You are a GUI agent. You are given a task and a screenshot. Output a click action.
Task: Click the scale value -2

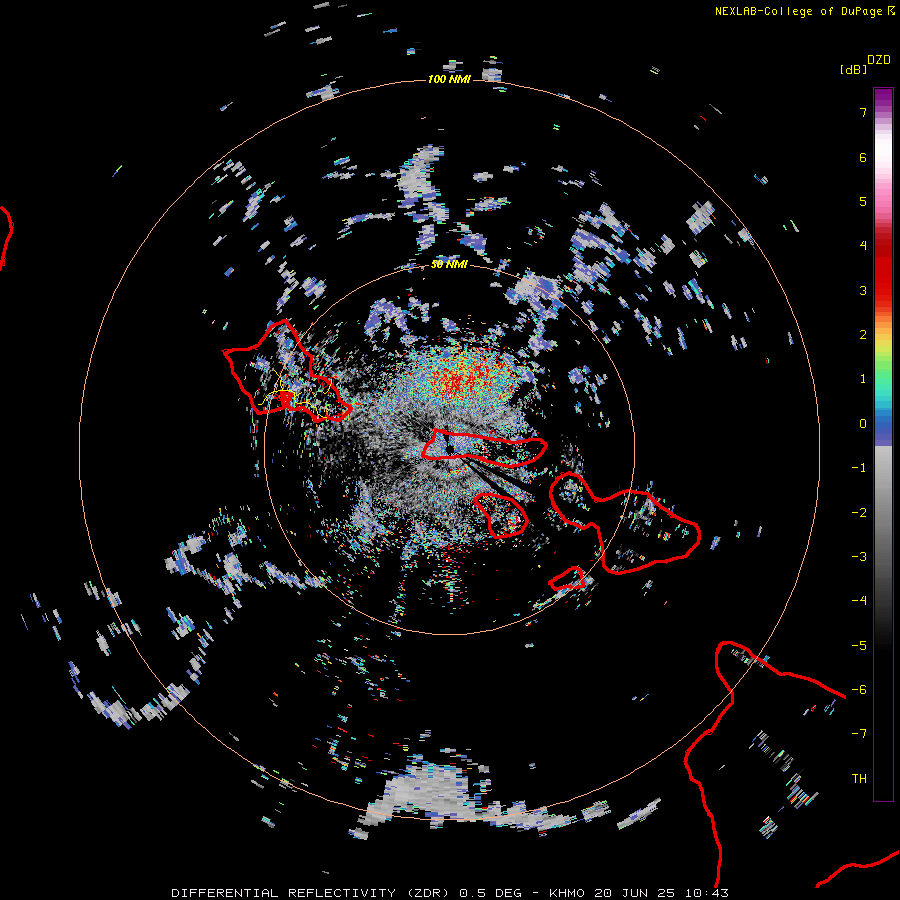pyautogui.click(x=859, y=513)
